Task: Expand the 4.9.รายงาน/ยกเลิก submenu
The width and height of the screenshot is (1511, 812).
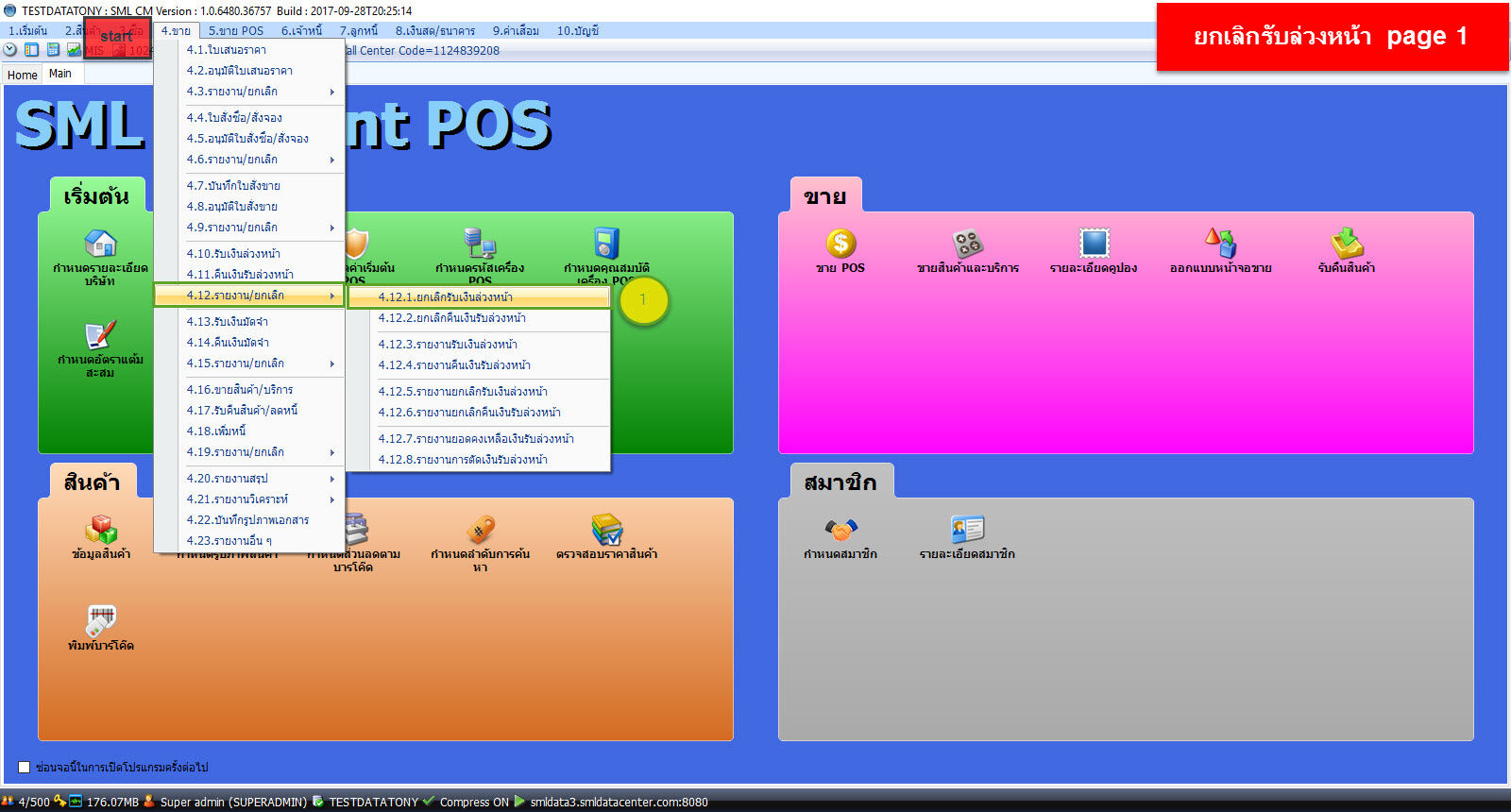Action: tap(248, 228)
